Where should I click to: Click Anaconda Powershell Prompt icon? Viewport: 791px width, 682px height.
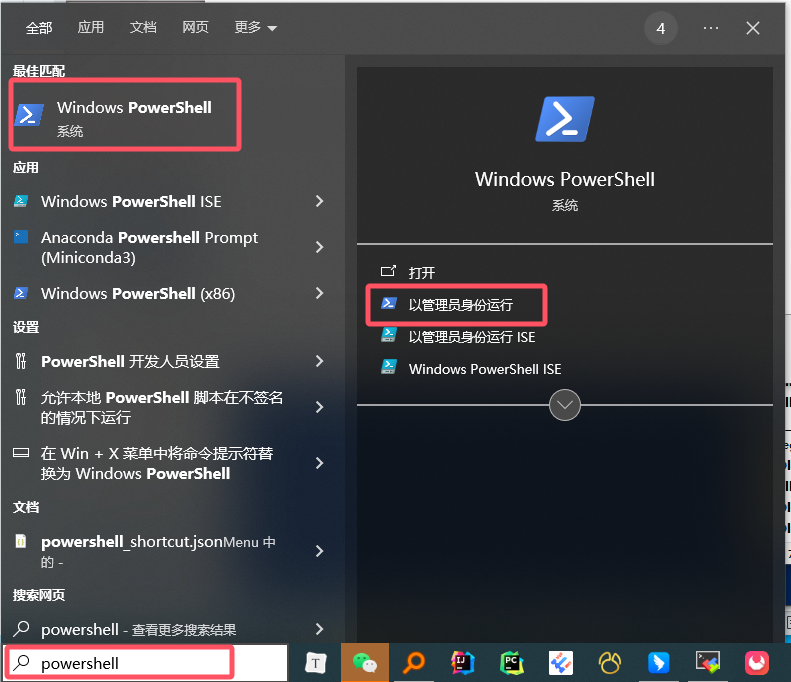[x=21, y=237]
